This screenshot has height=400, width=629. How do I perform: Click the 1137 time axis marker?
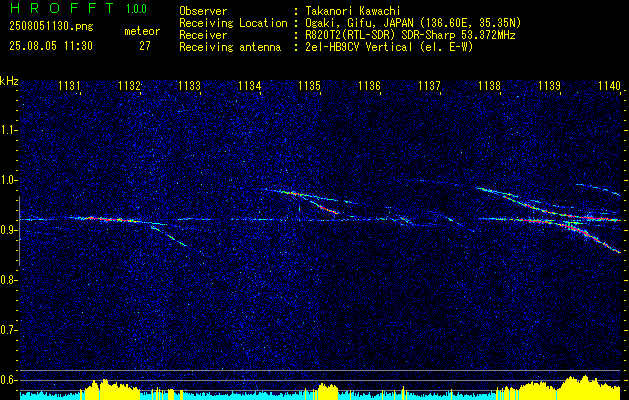tap(429, 85)
